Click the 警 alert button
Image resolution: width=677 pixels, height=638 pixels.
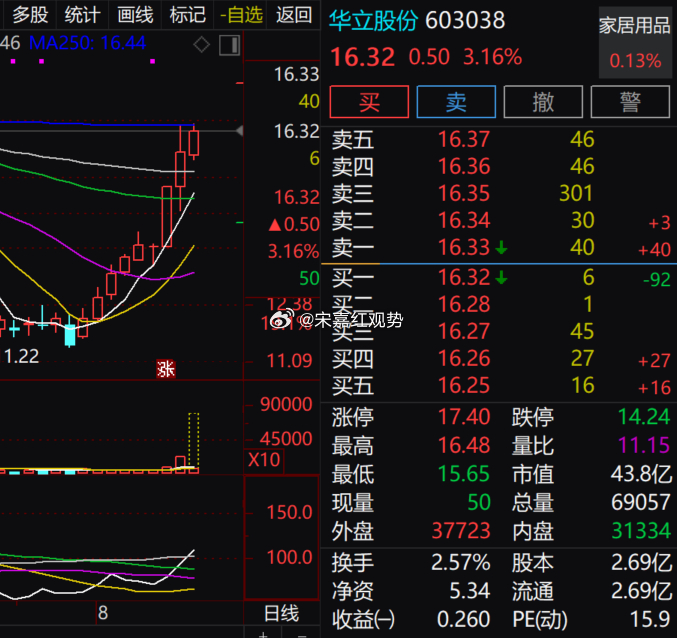(630, 102)
